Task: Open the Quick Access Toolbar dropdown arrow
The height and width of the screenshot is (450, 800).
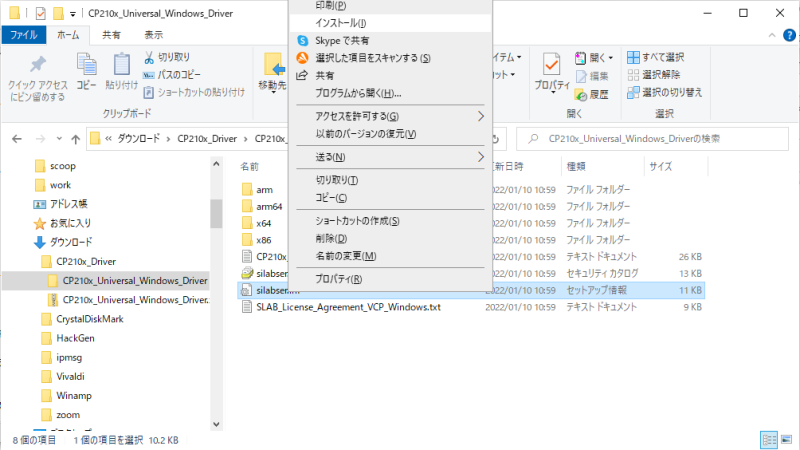Action: tap(73, 14)
